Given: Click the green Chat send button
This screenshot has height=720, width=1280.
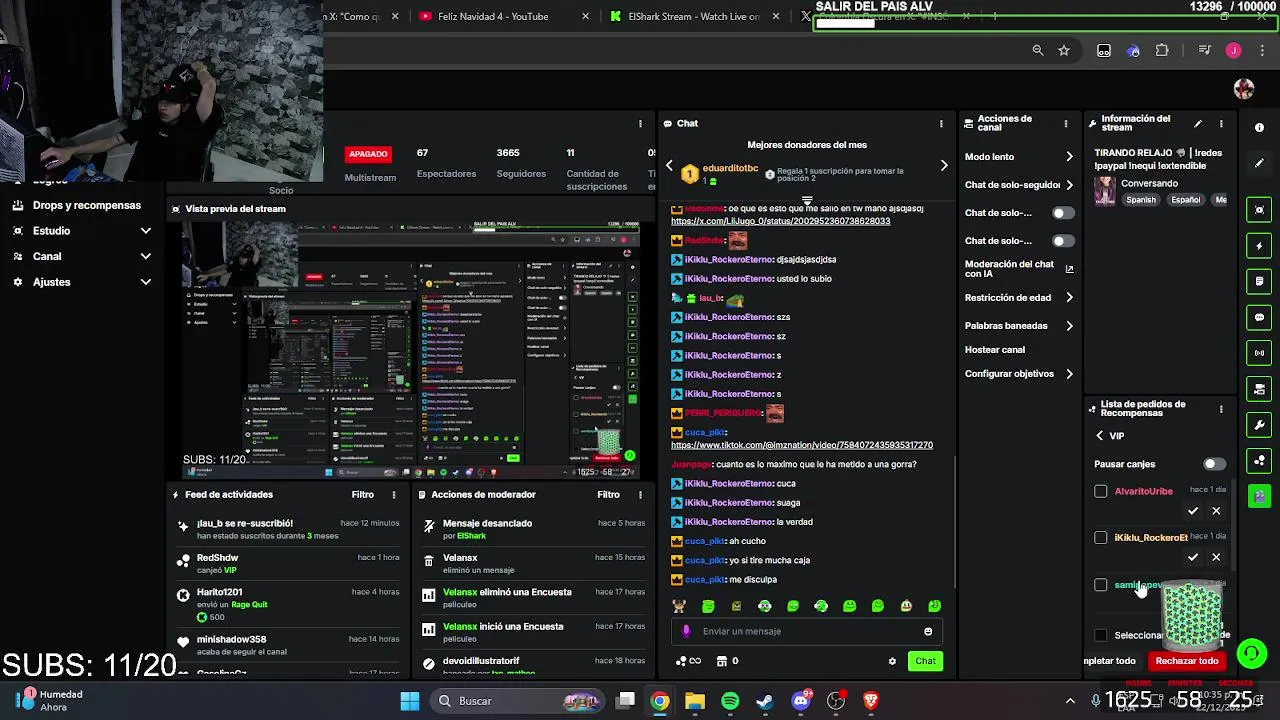Looking at the screenshot, I should coord(926,661).
